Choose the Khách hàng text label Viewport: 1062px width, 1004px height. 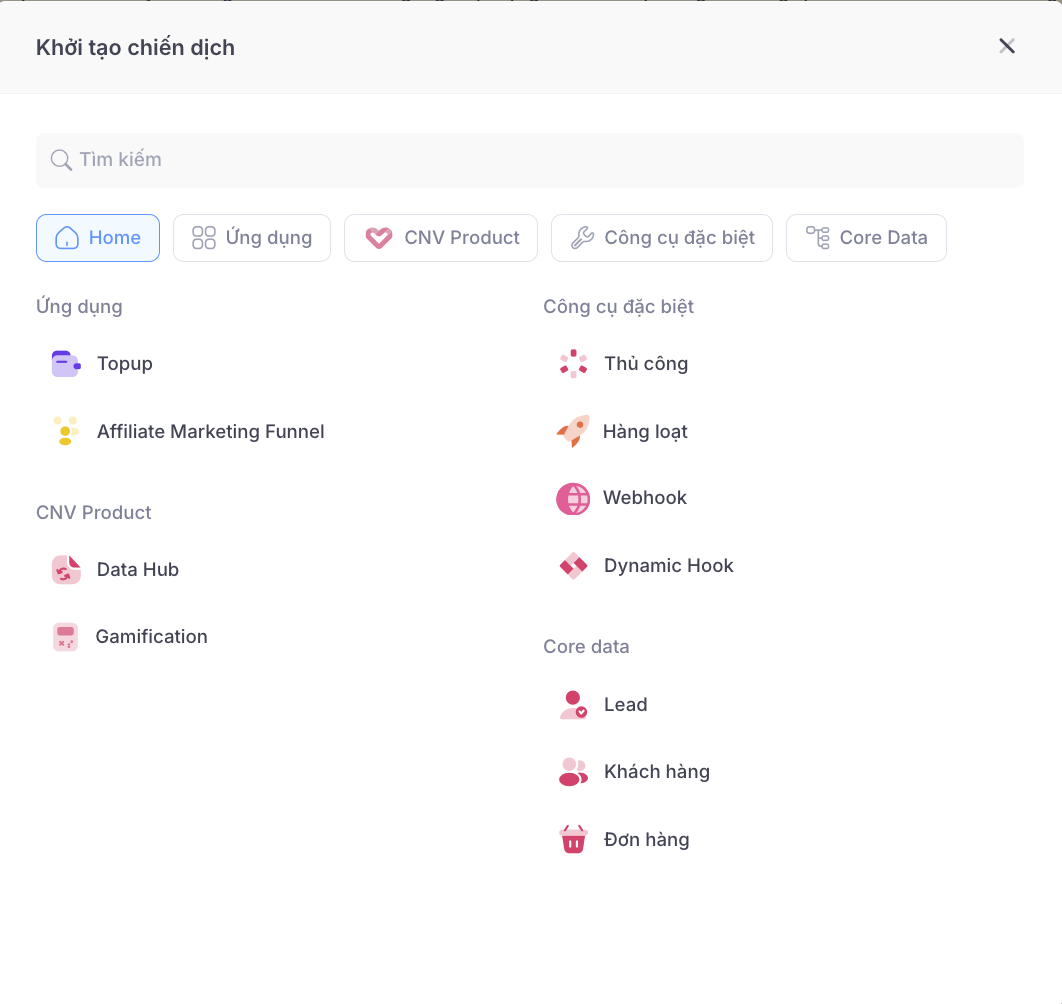coord(657,772)
